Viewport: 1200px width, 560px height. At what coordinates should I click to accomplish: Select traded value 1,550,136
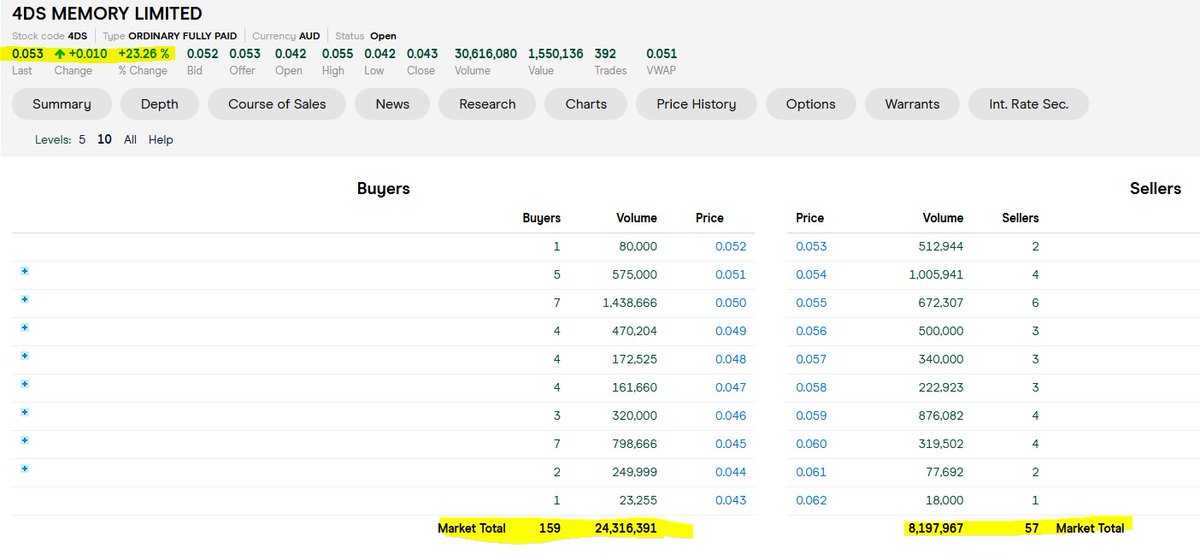[555, 54]
